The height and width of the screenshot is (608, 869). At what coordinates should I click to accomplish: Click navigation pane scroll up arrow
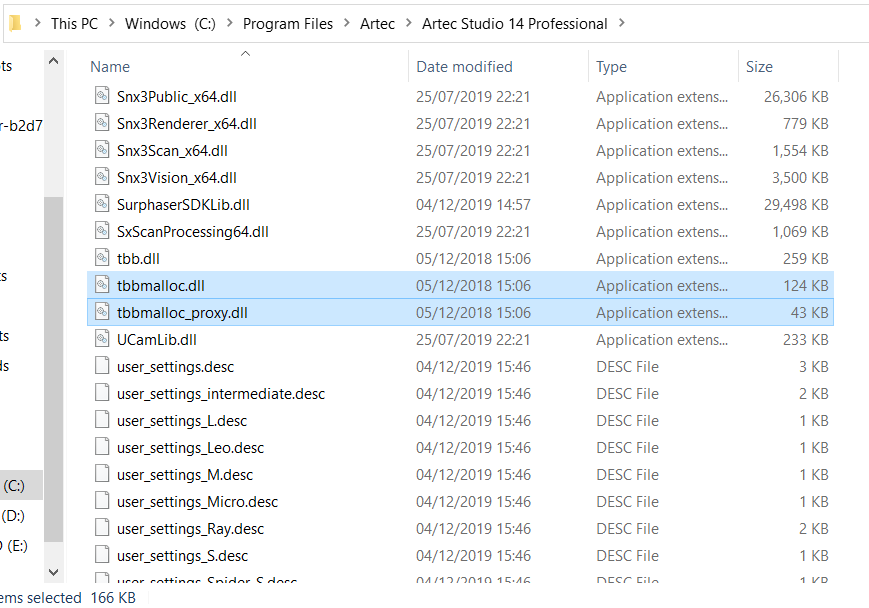pyautogui.click(x=54, y=62)
